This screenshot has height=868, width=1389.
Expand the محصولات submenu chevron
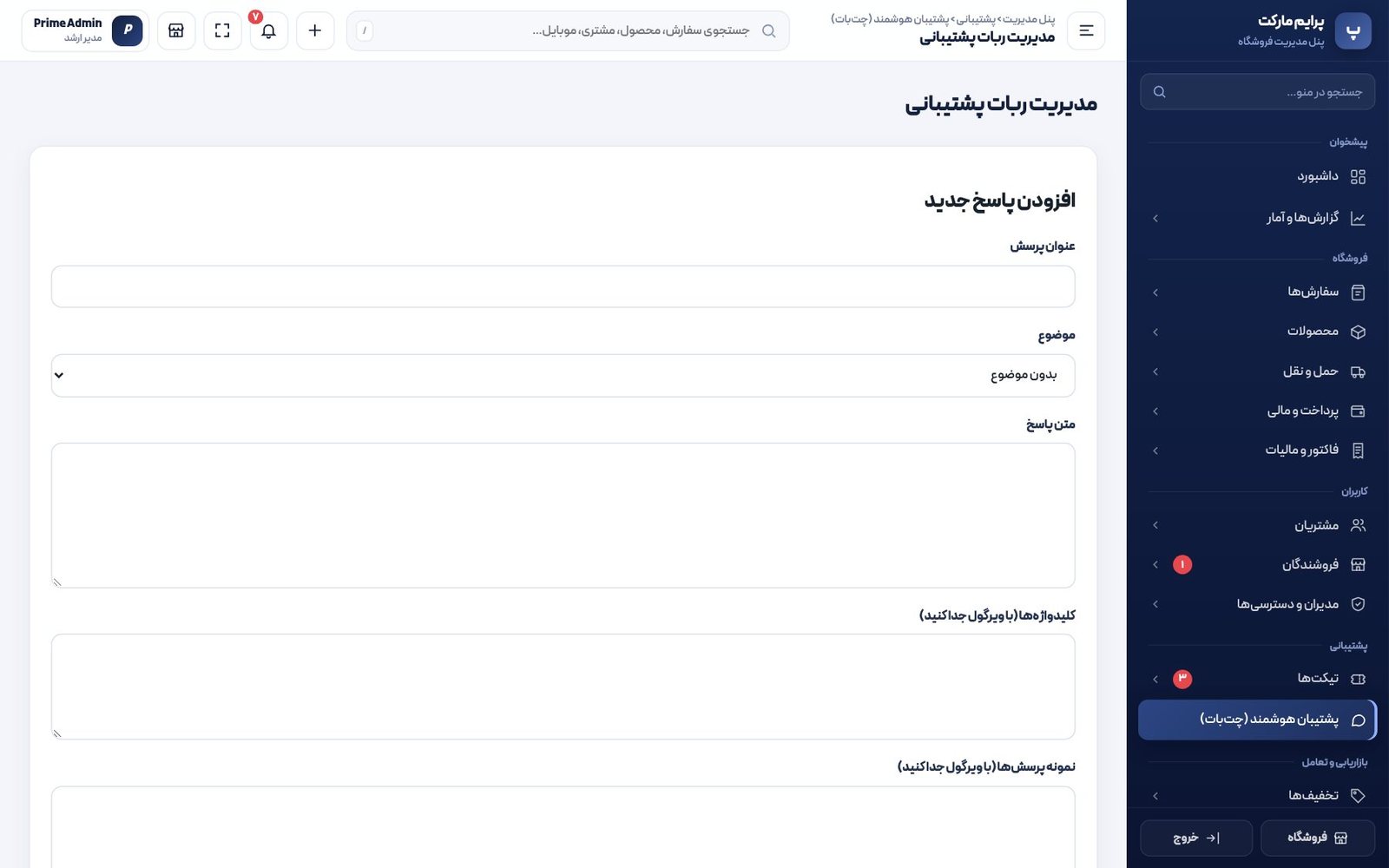pos(1155,332)
